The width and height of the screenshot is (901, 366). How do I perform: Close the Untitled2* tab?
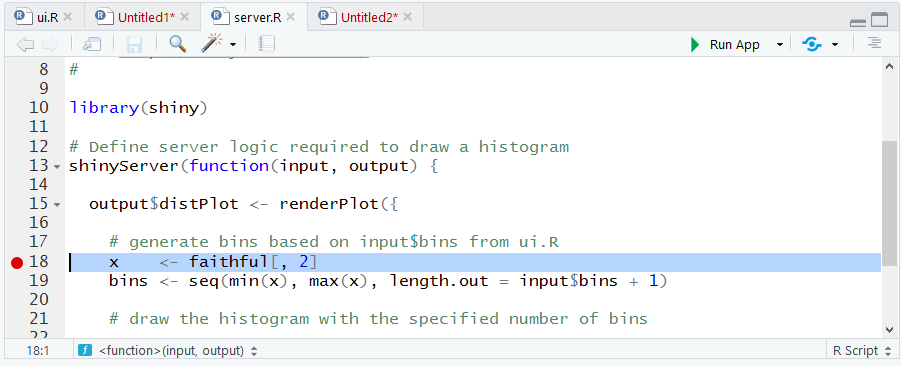coord(407,17)
